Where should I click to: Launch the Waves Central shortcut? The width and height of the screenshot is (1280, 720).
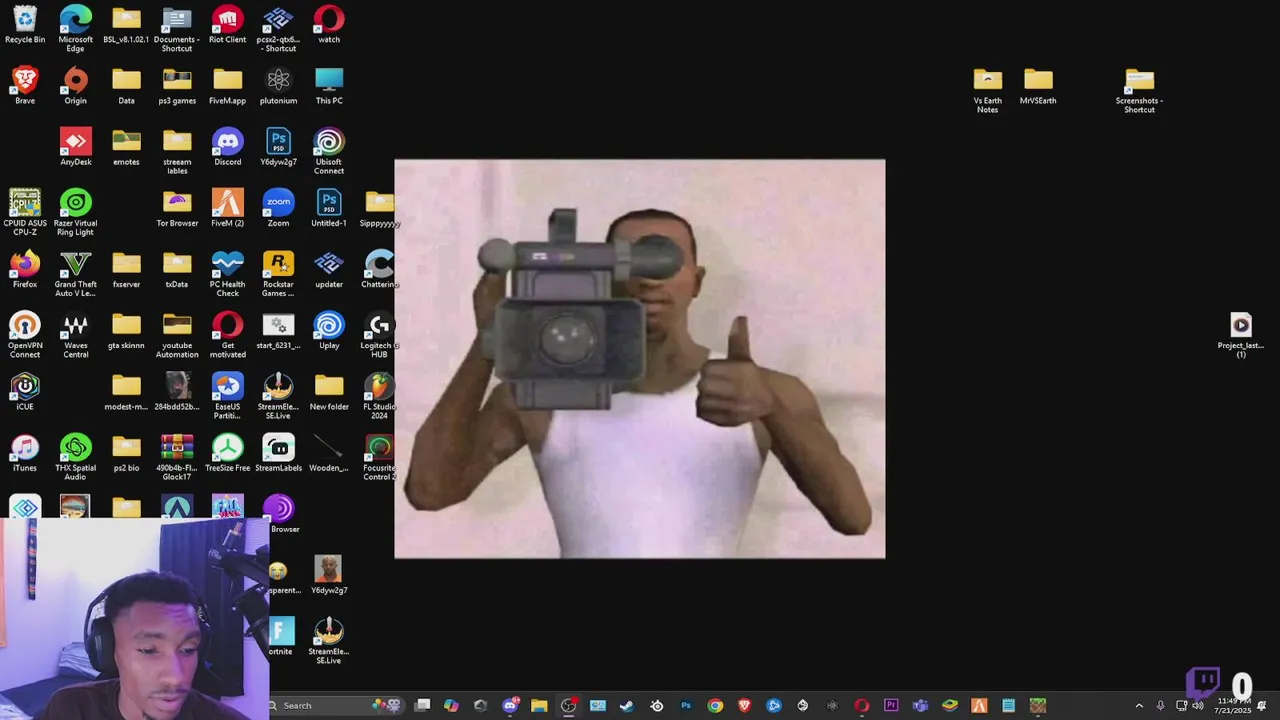tap(76, 334)
